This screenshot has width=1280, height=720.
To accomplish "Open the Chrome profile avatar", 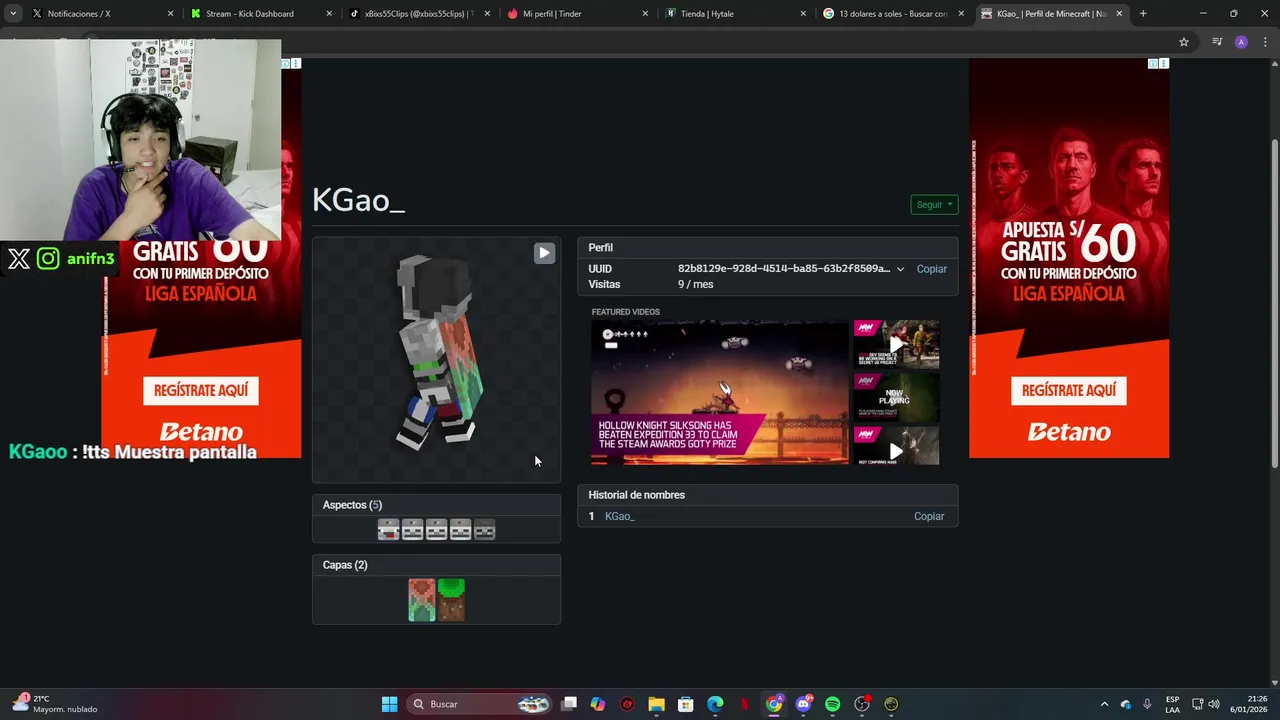I will (x=1241, y=42).
